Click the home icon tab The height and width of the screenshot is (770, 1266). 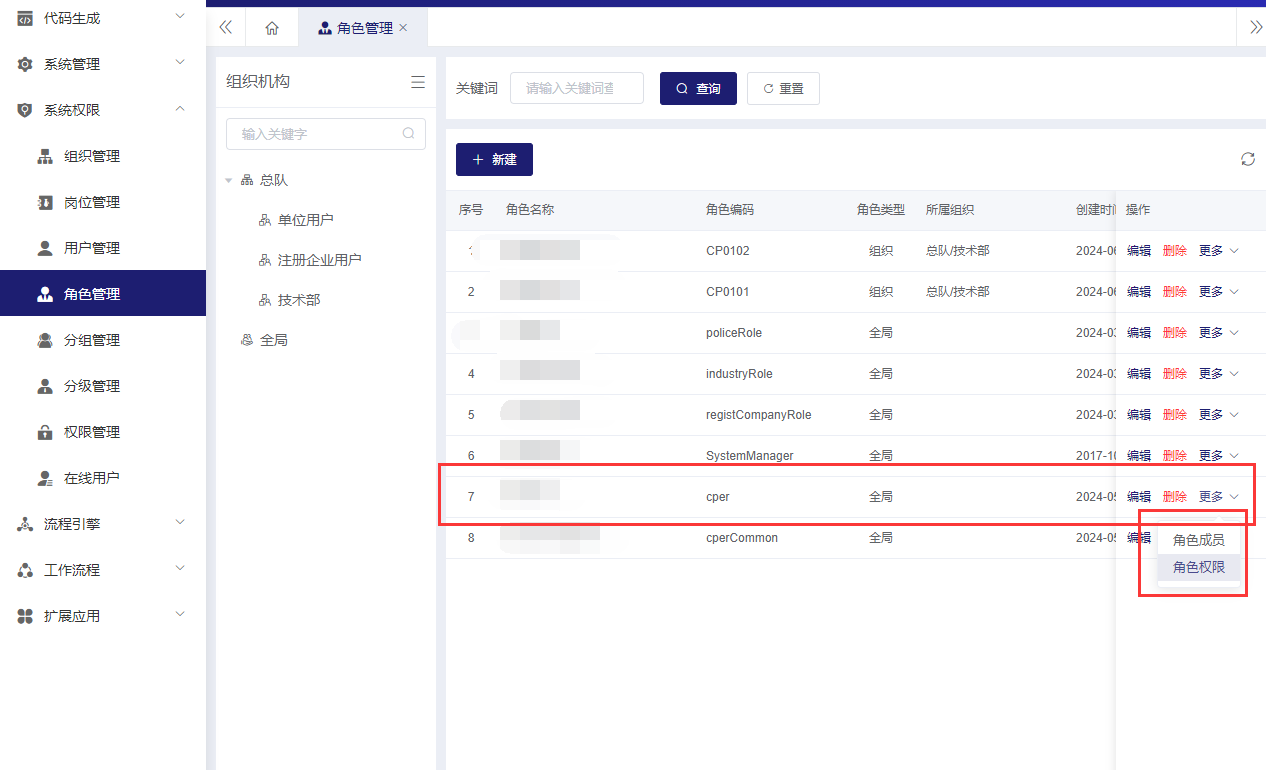[x=272, y=28]
